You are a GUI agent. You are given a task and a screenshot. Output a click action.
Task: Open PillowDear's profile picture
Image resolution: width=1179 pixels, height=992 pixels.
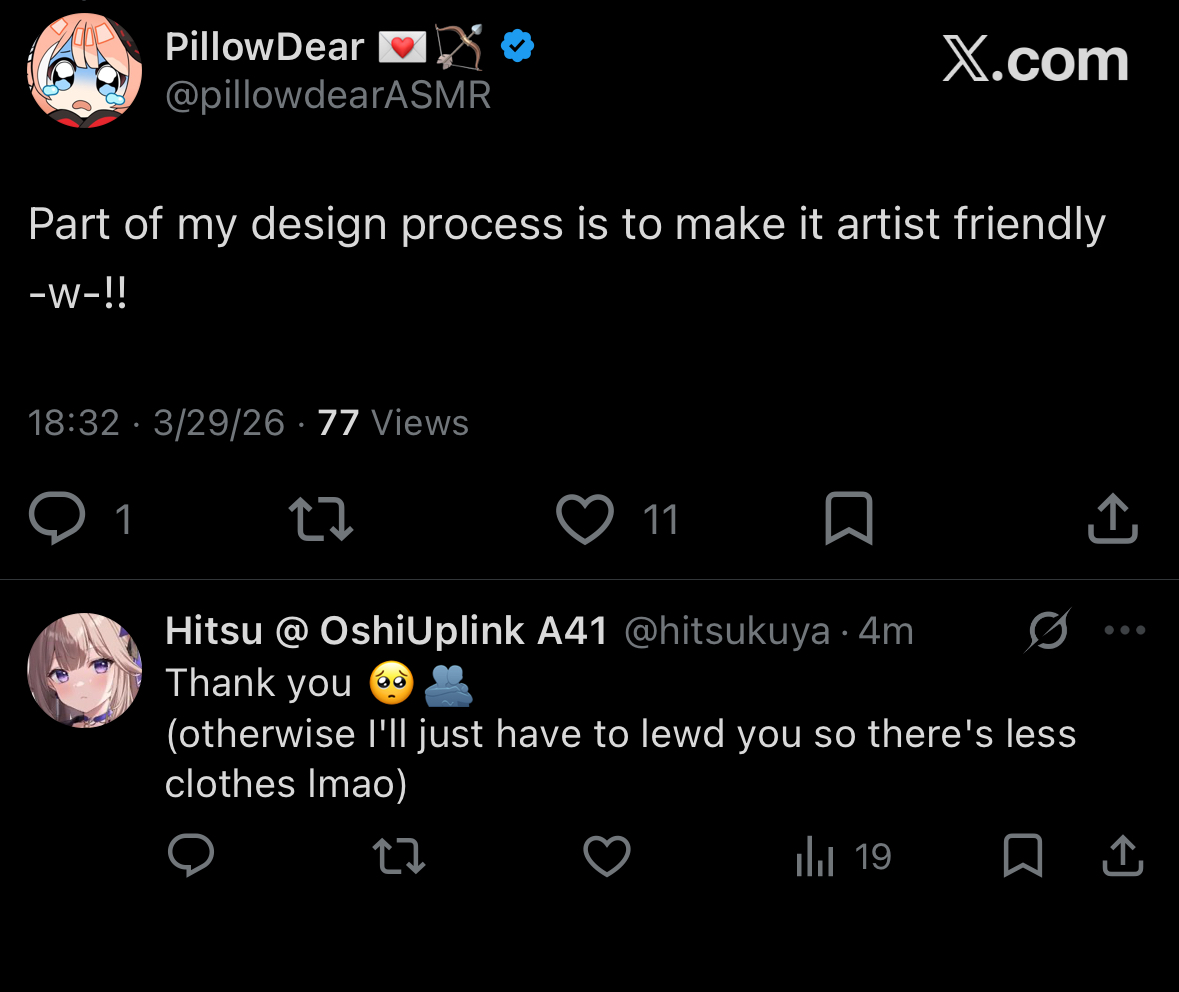[84, 71]
